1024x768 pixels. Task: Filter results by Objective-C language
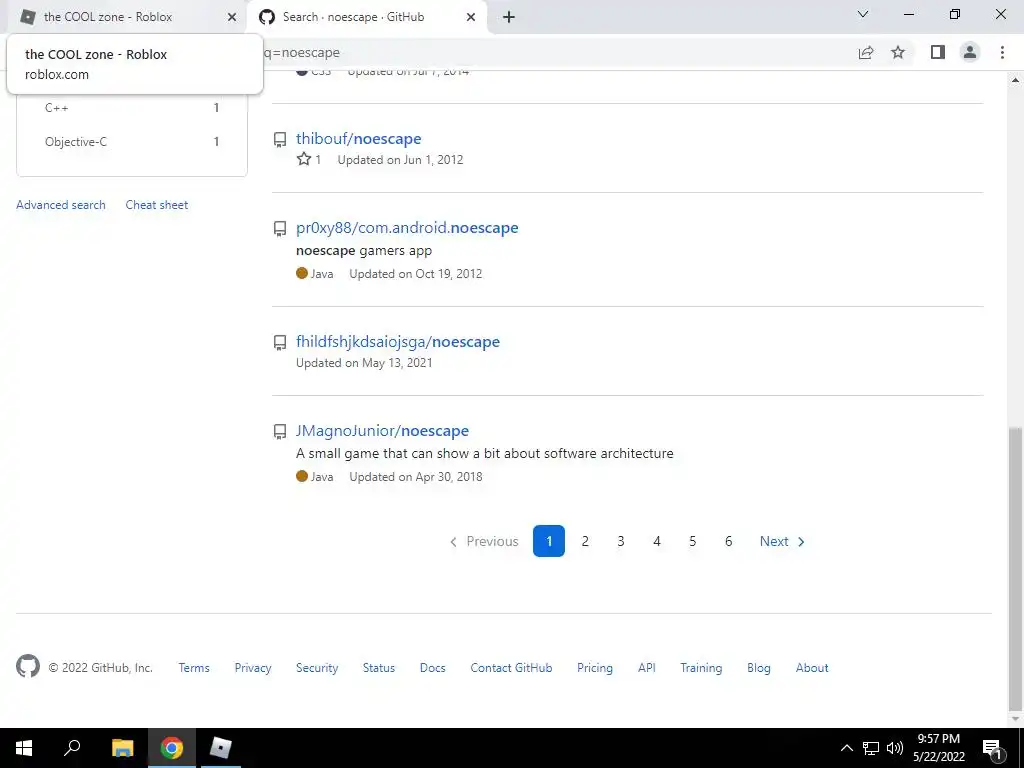pyautogui.click(x=131, y=142)
